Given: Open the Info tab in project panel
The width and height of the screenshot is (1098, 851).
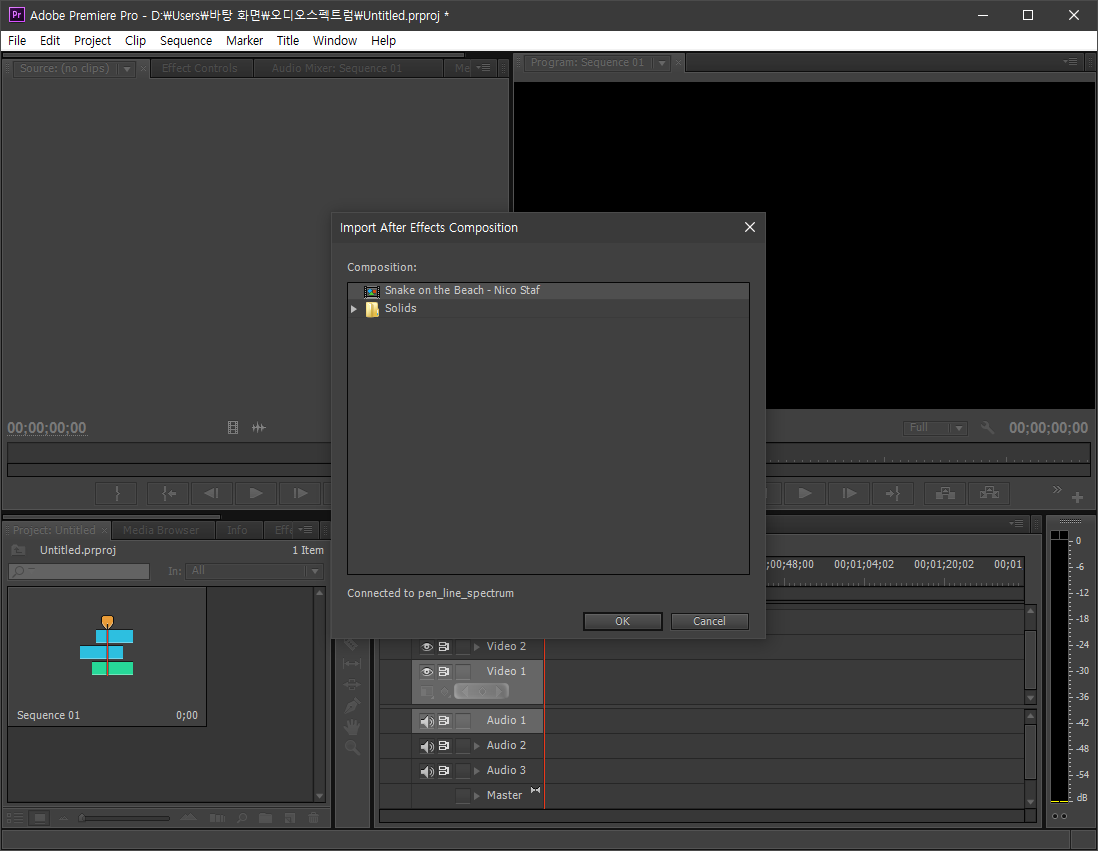Looking at the screenshot, I should click(x=237, y=530).
